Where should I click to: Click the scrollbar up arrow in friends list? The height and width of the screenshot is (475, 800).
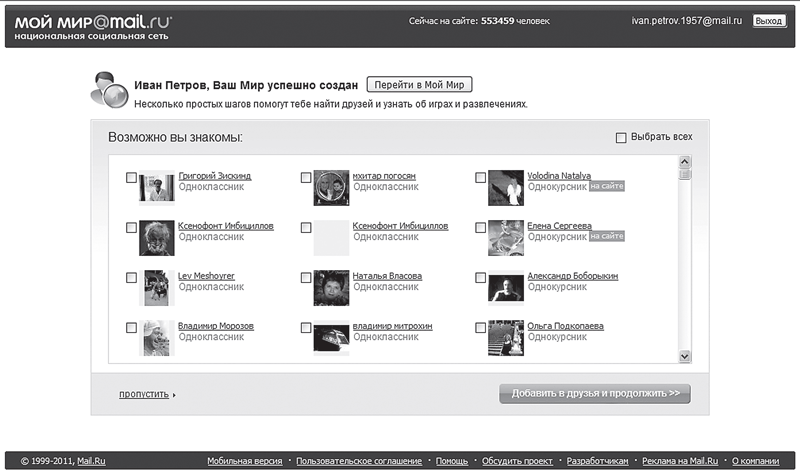(x=685, y=162)
